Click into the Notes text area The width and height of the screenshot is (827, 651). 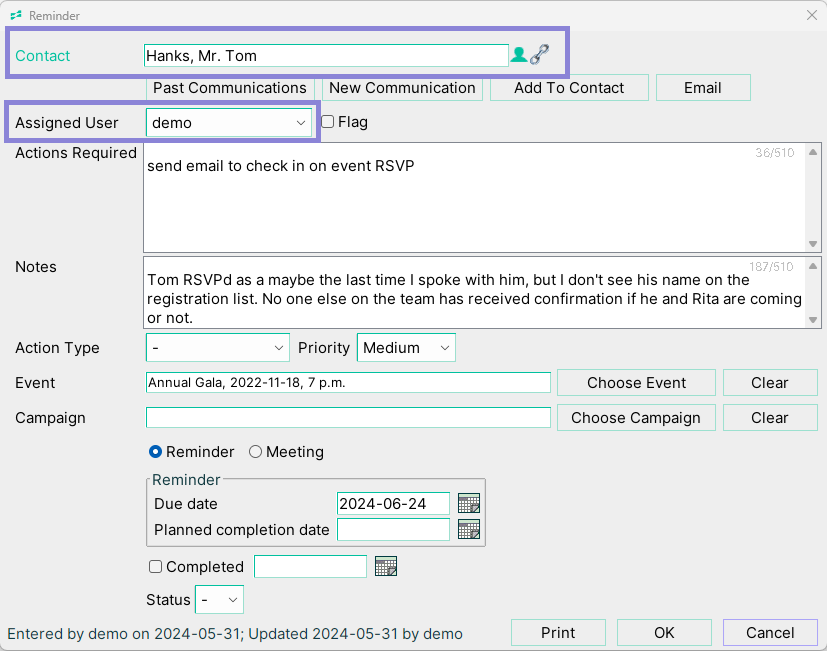pos(475,293)
